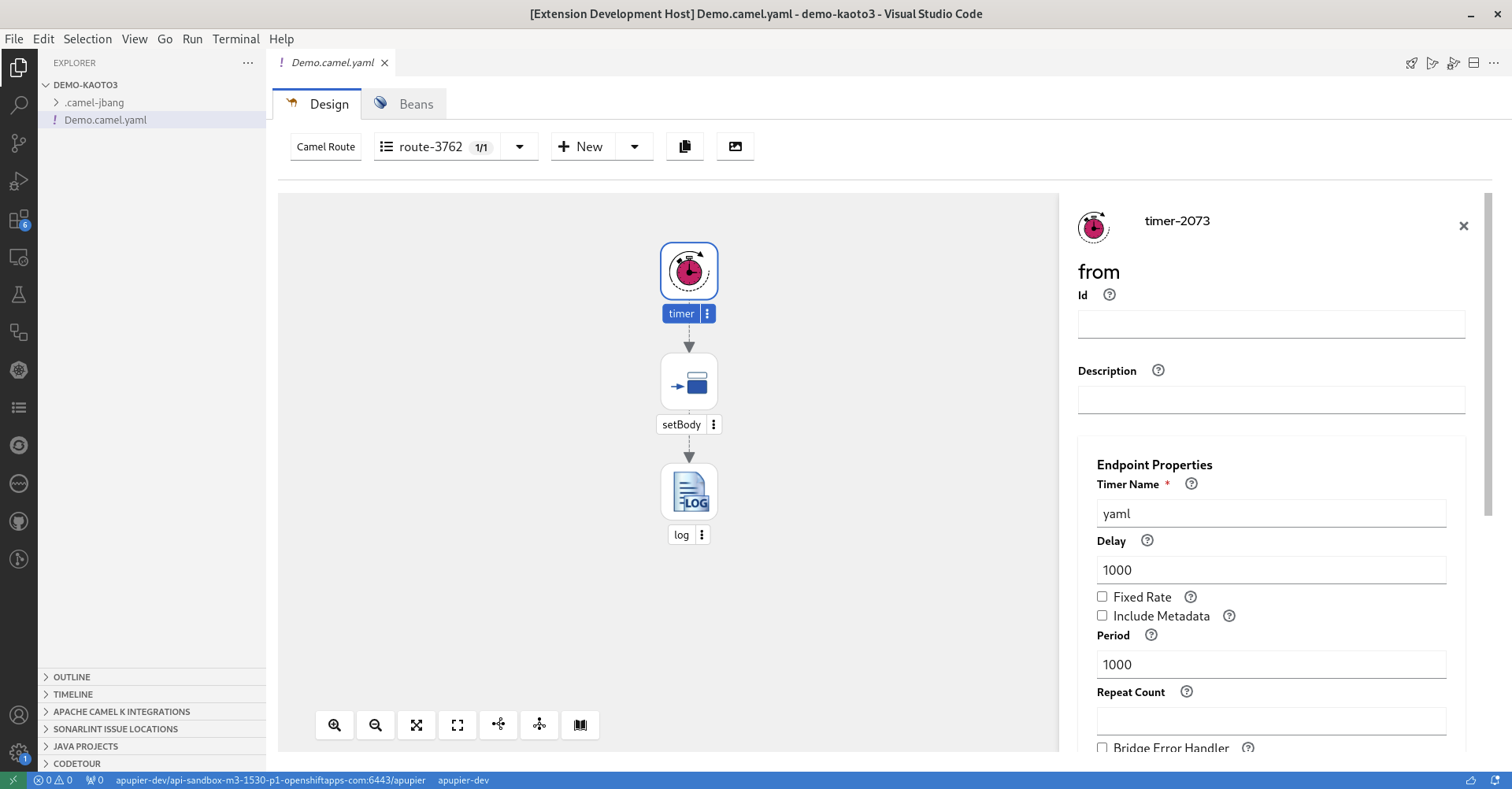This screenshot has width=1512, height=789.
Task: Open Source Control view in activity bar
Action: point(19,143)
